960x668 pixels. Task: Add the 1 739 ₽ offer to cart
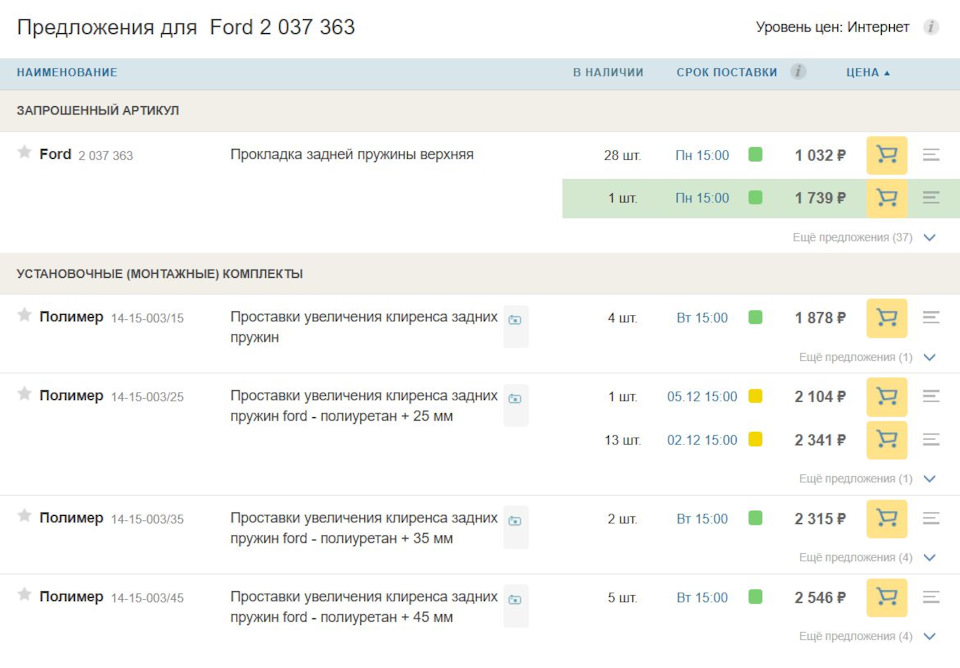tap(886, 198)
